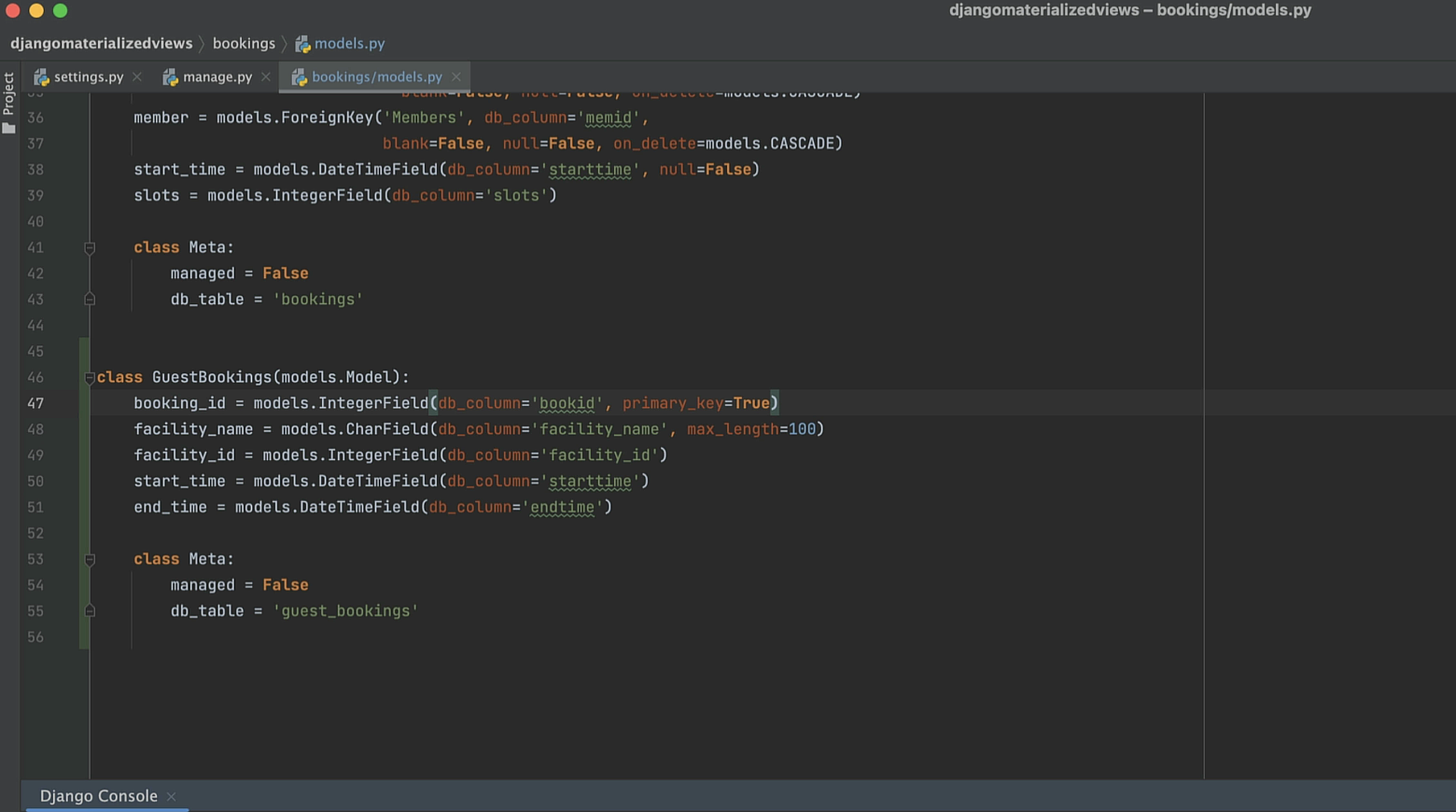Open the Project tool window sidebar
The height and width of the screenshot is (812, 1456).
pyautogui.click(x=8, y=103)
